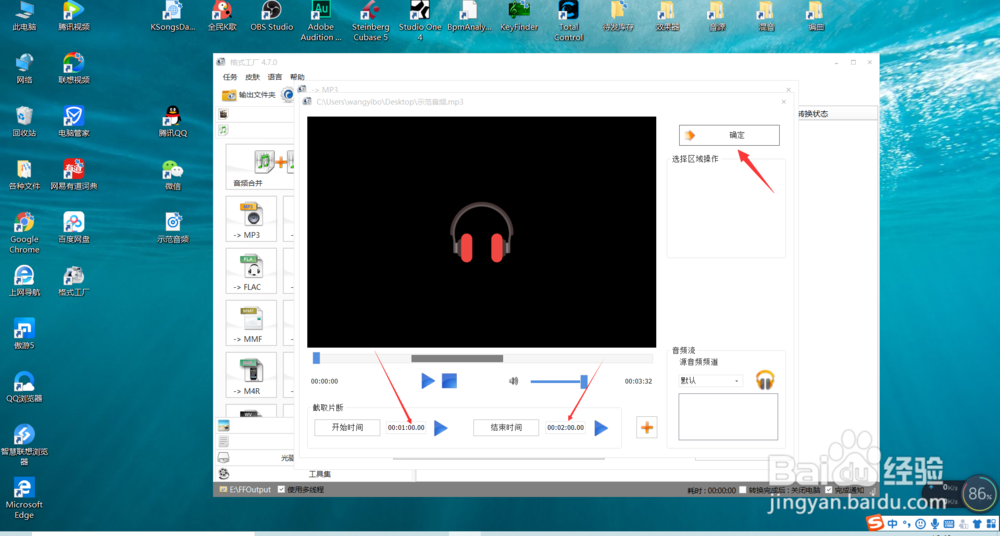Select the -> M4R format icon

tap(251, 375)
